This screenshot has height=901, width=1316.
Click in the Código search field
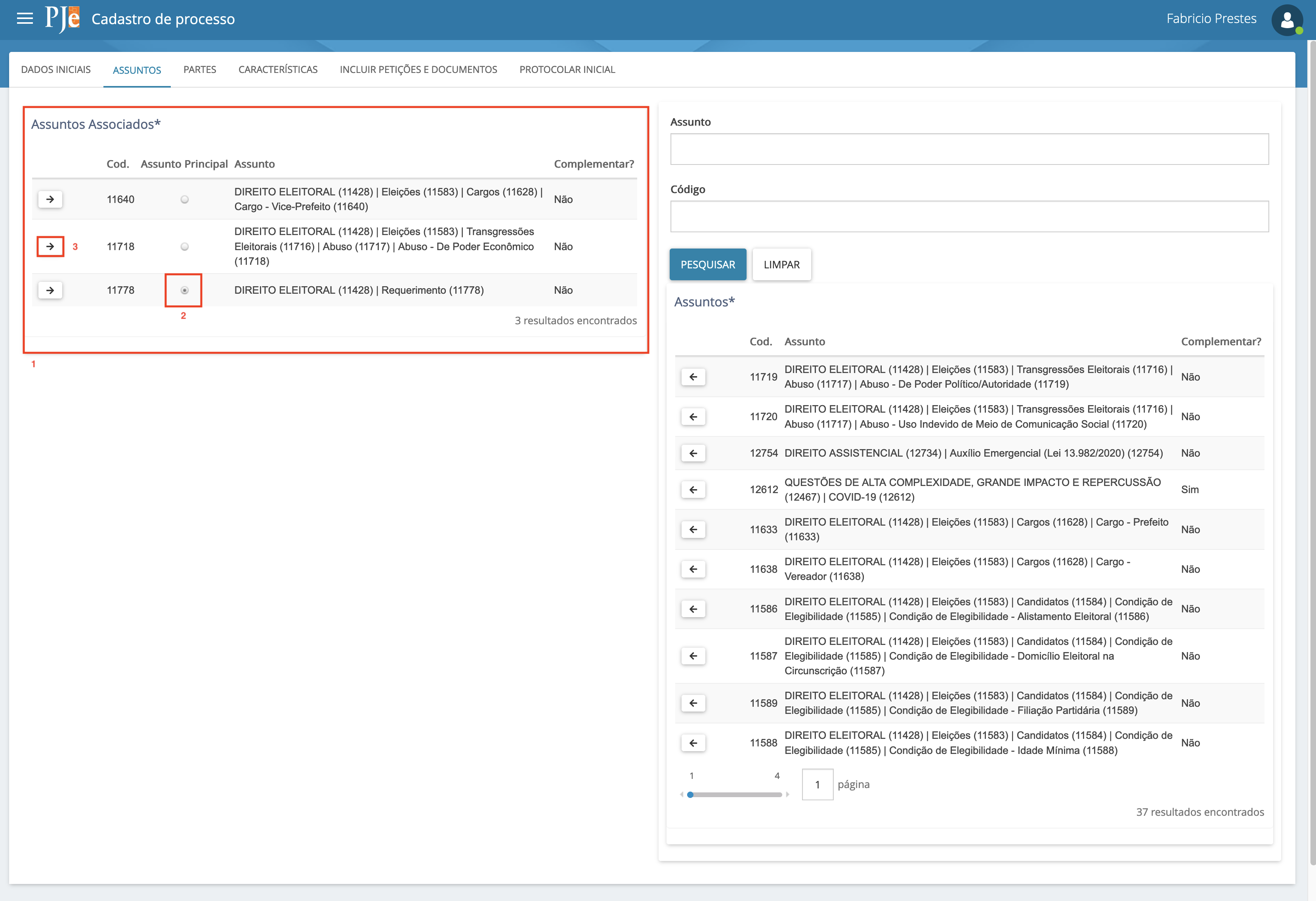coord(969,216)
